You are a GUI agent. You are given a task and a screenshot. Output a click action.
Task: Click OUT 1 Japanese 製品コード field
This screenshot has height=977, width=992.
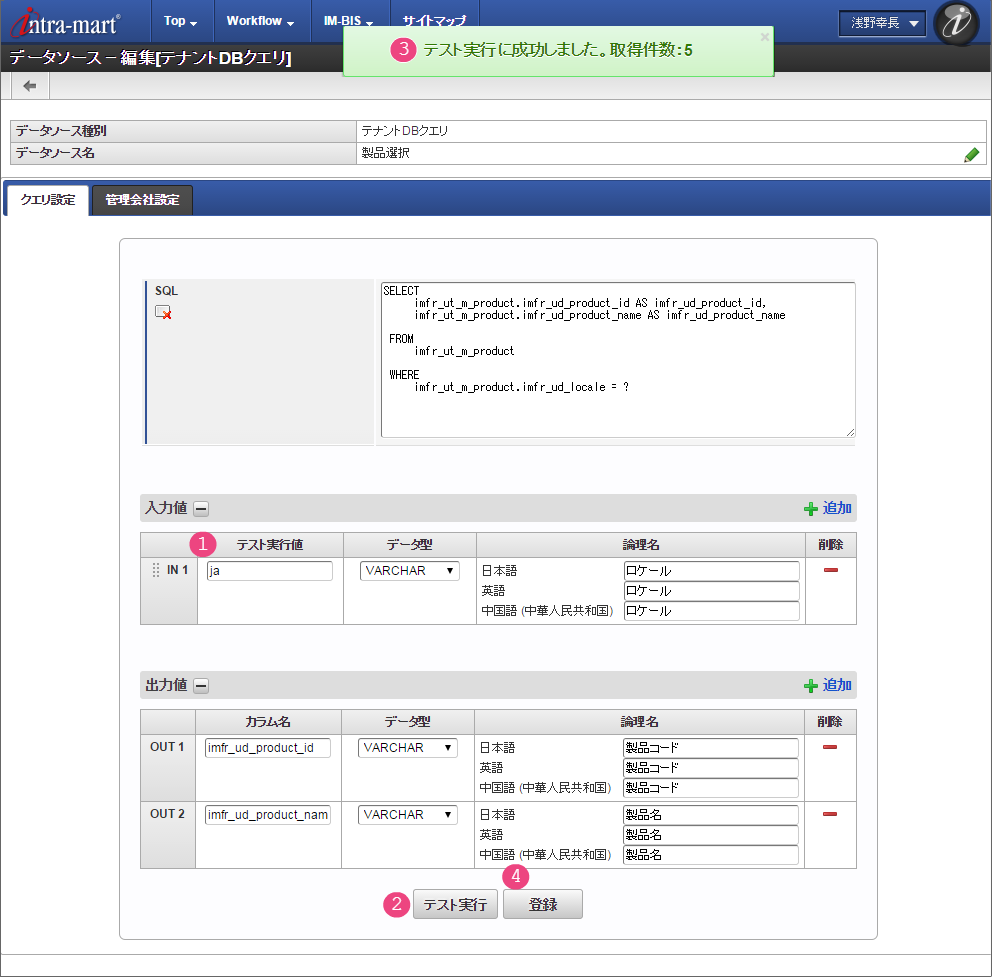710,748
